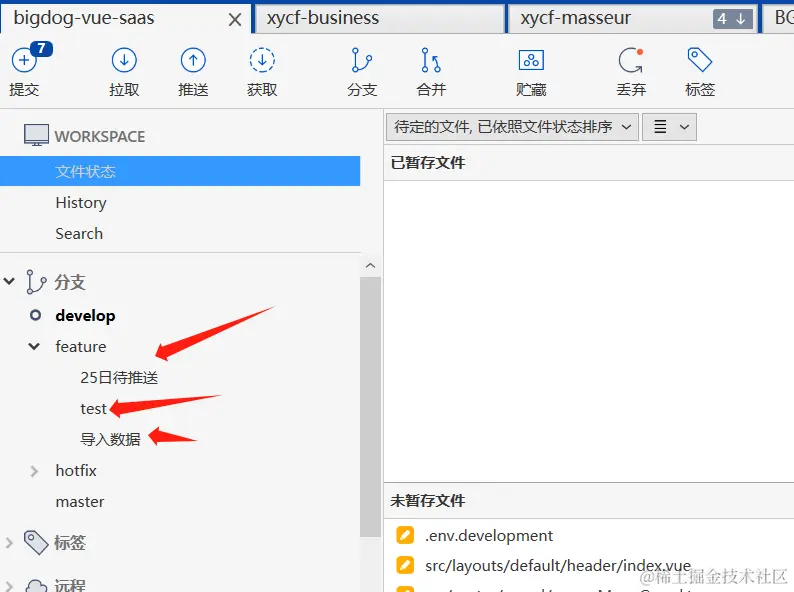
Task: Click the 获取 fetch icon
Action: pos(262,60)
